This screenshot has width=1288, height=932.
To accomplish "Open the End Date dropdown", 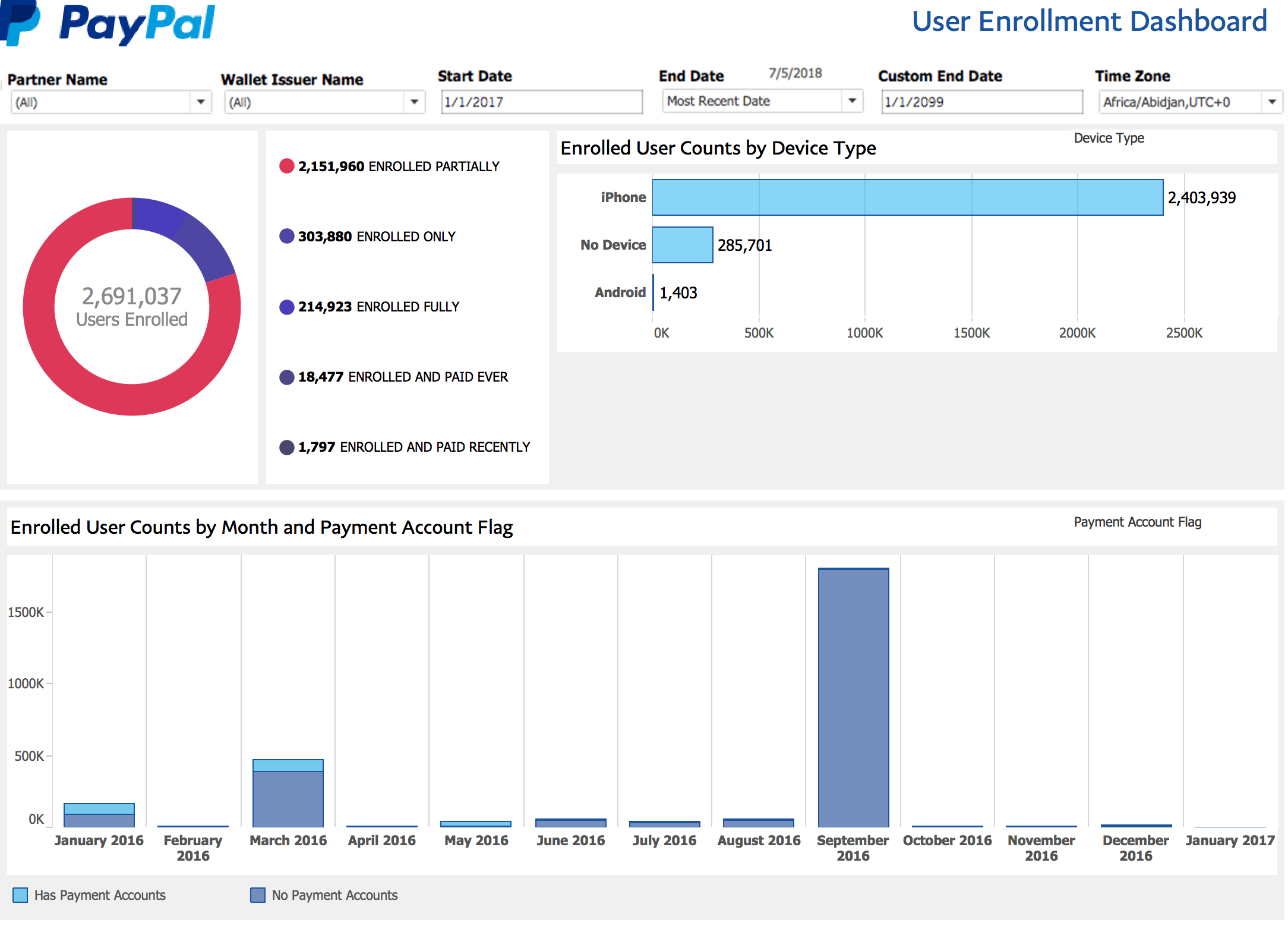I will pos(852,101).
